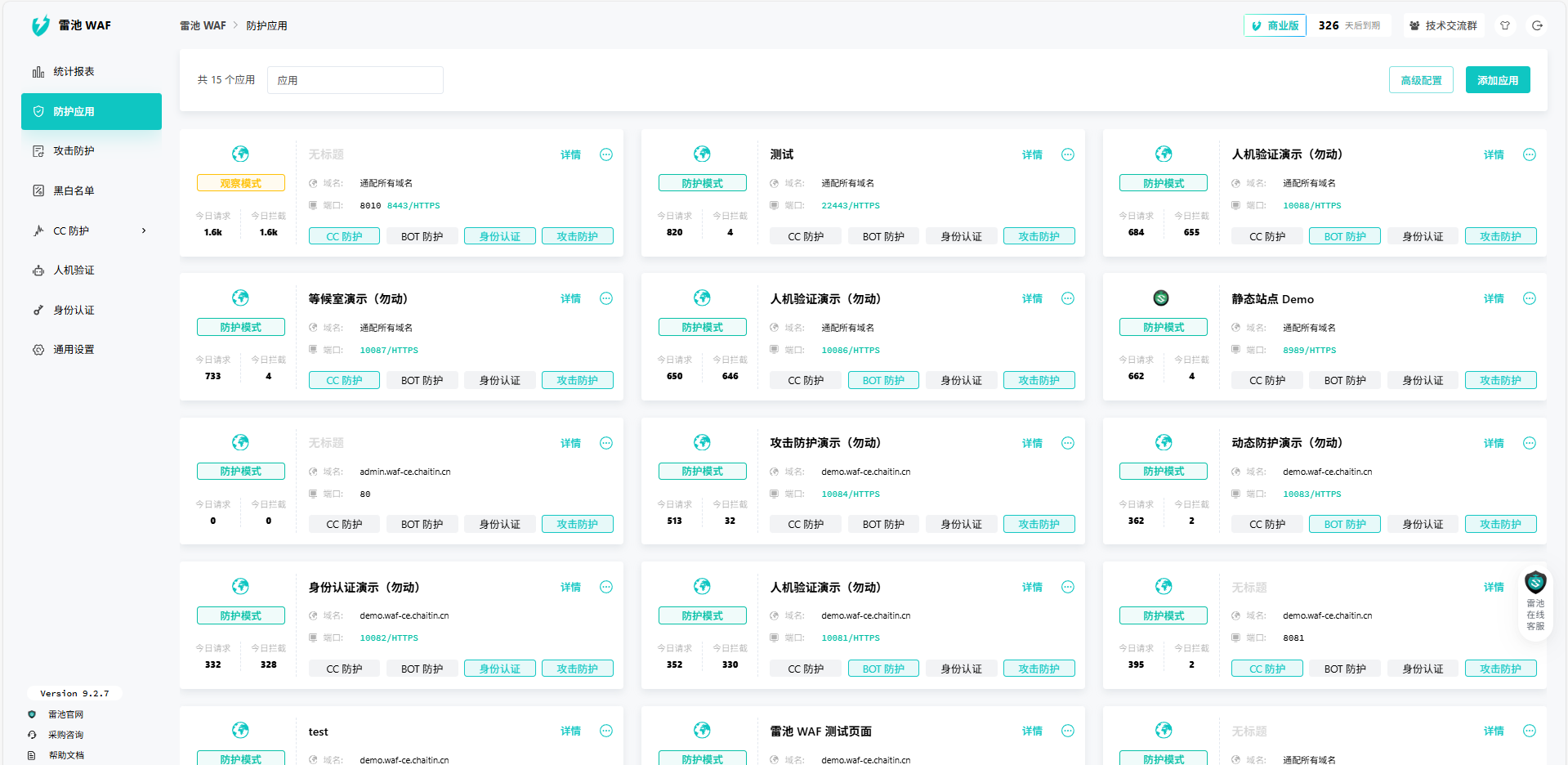
Task: Open 通用设置 sidebar item
Action: coord(73,349)
